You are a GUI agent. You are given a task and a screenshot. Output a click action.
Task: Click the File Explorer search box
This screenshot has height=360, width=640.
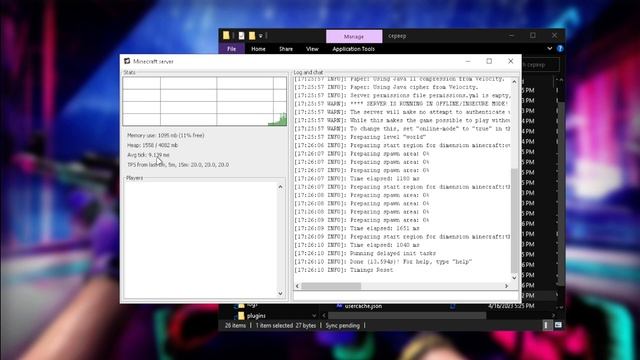pyautogui.click(x=540, y=64)
